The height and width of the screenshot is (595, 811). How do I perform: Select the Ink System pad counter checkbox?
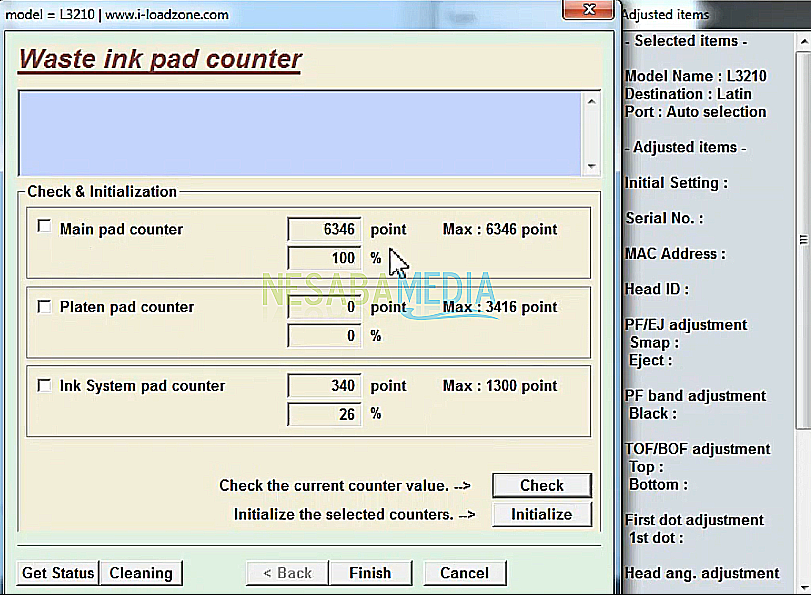point(44,385)
